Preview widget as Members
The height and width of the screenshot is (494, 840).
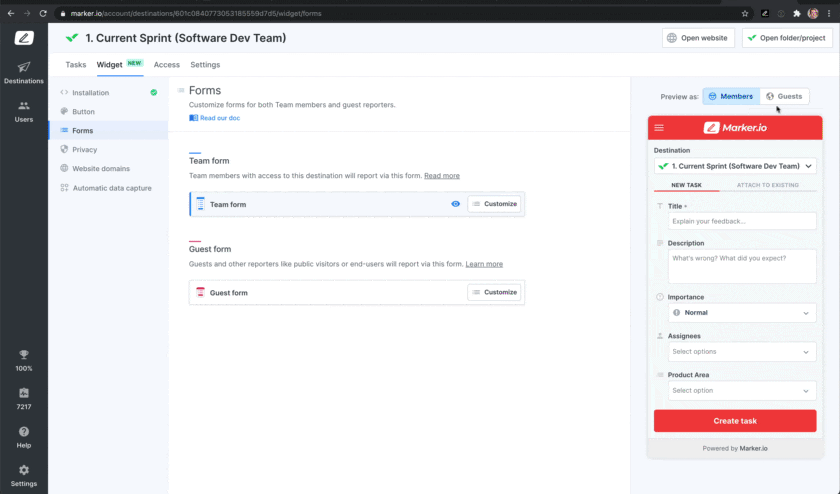[x=731, y=96]
